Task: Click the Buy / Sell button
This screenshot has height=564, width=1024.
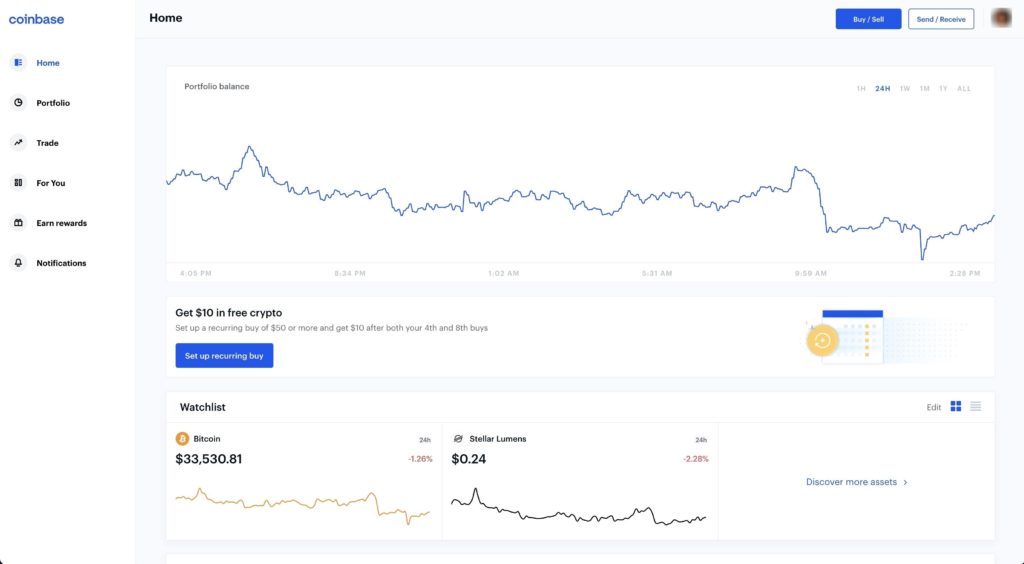Action: [868, 19]
